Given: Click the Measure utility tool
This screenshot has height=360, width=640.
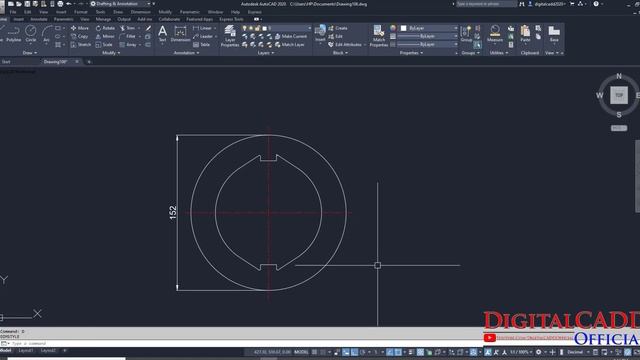Looking at the screenshot, I should [495, 34].
